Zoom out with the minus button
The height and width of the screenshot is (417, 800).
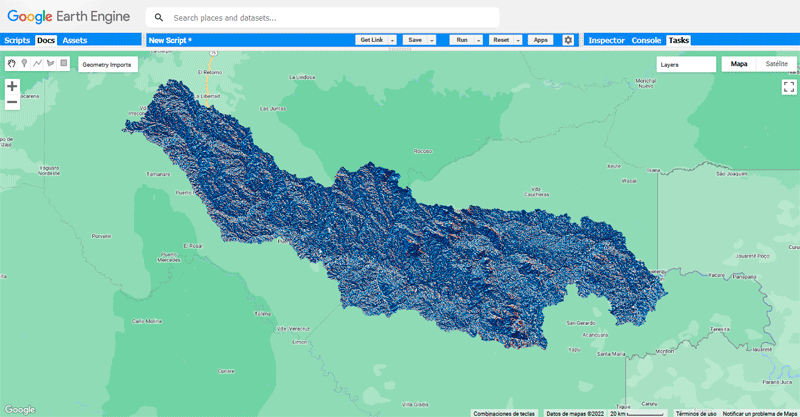pos(12,102)
